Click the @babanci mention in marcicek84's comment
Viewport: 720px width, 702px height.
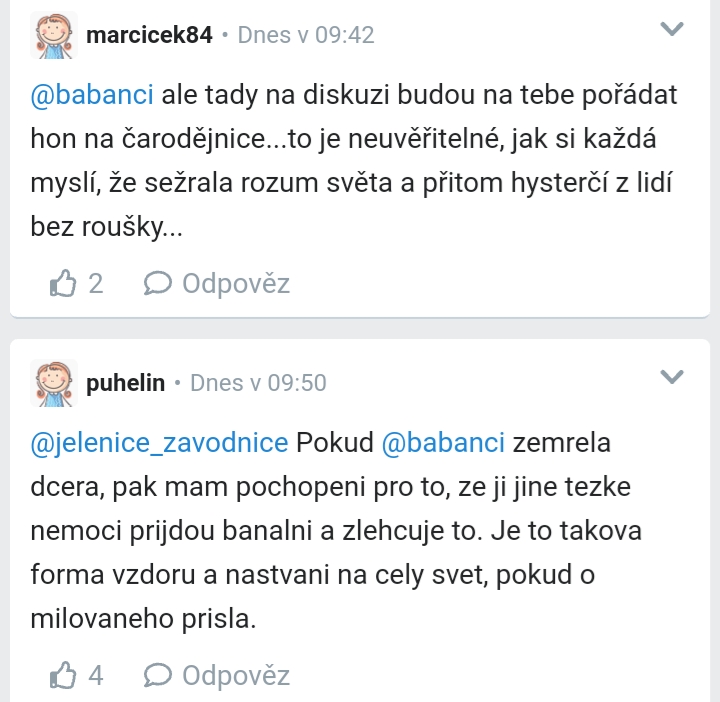92,97
